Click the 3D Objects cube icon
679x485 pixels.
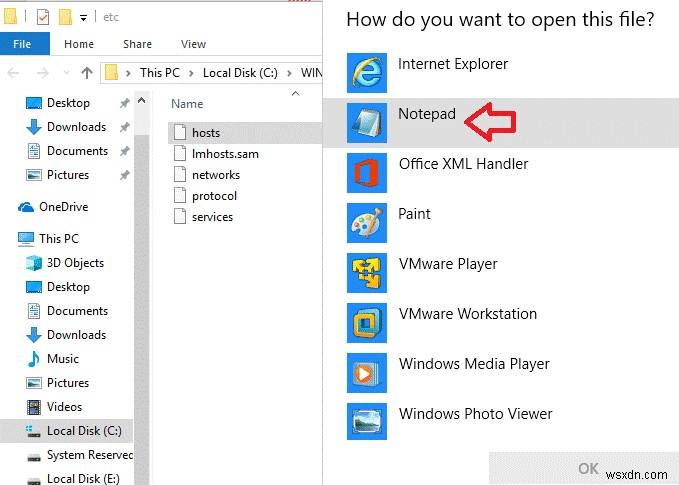(x=34, y=263)
